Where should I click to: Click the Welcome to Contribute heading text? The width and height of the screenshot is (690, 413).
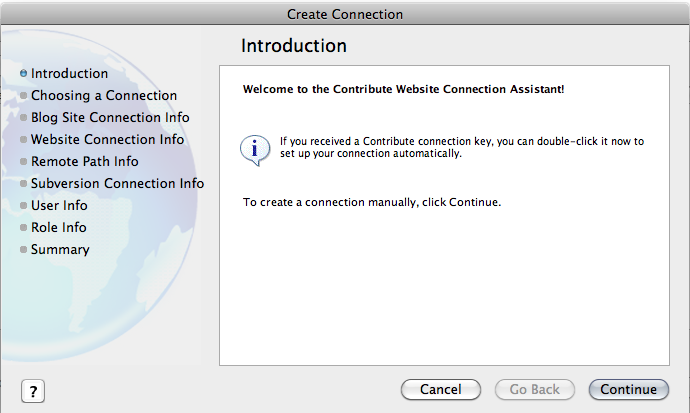click(404, 89)
